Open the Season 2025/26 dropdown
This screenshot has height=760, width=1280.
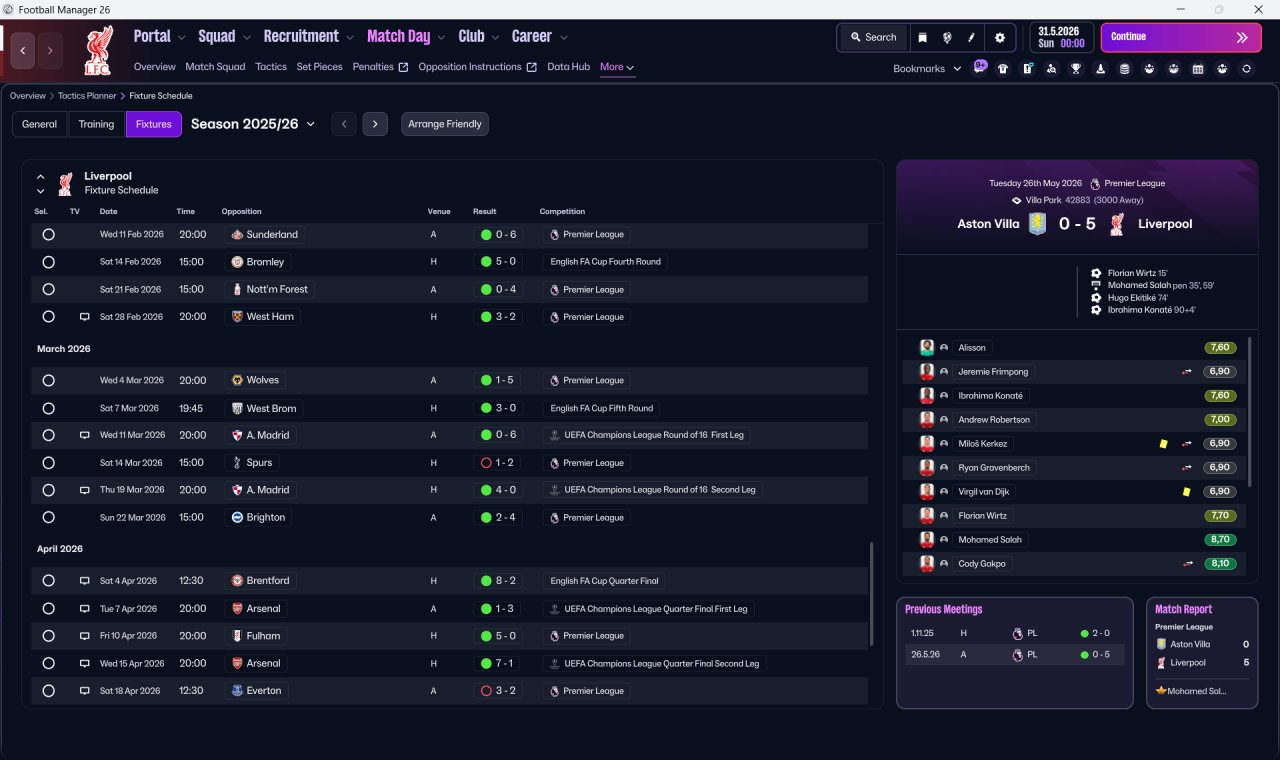[x=253, y=124]
